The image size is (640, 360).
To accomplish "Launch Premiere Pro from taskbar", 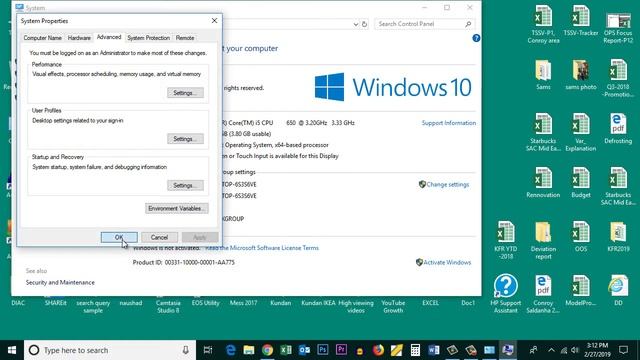I will 341,350.
